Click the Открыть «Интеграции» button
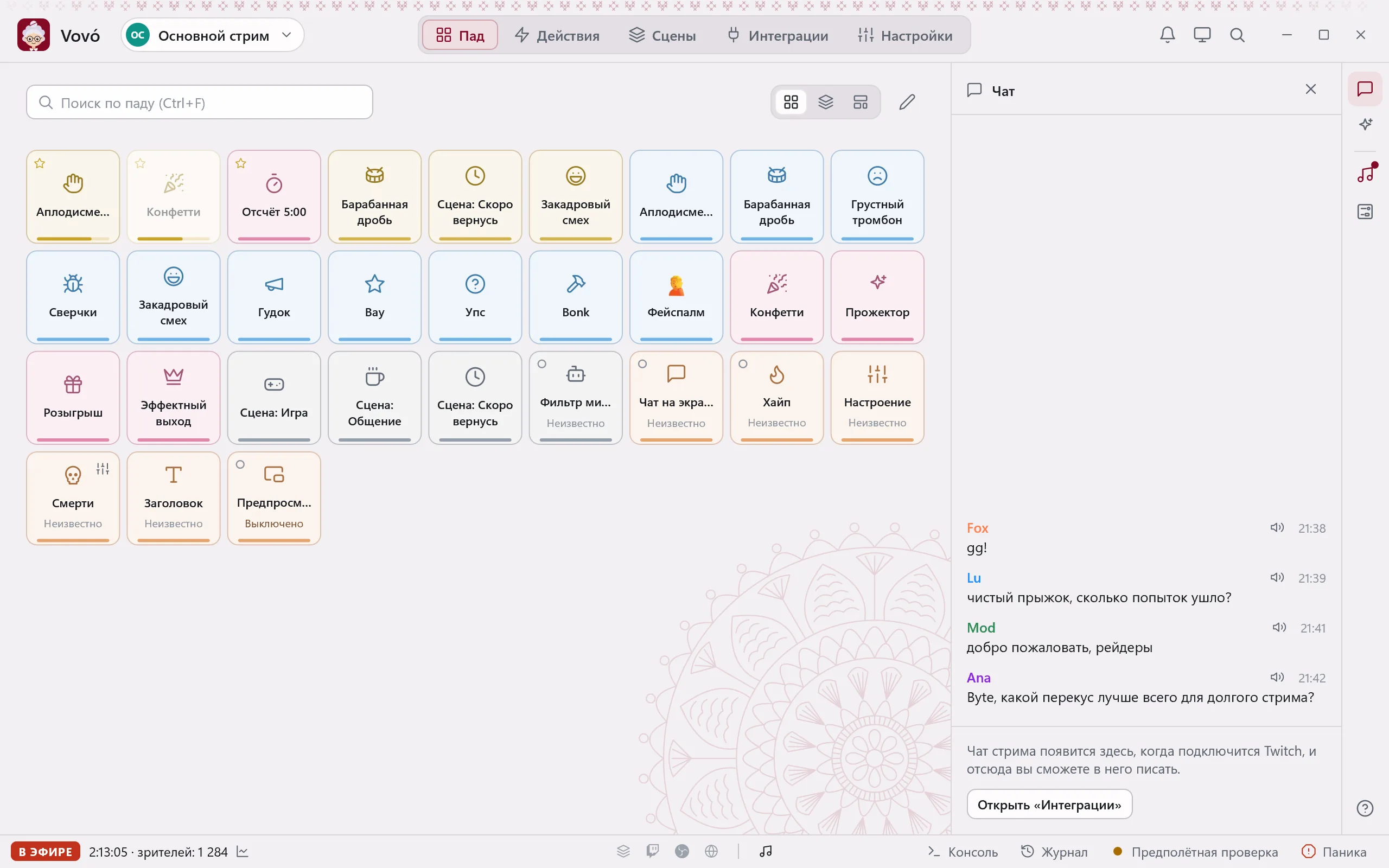Screen dimensions: 1389x868 click(1049, 805)
